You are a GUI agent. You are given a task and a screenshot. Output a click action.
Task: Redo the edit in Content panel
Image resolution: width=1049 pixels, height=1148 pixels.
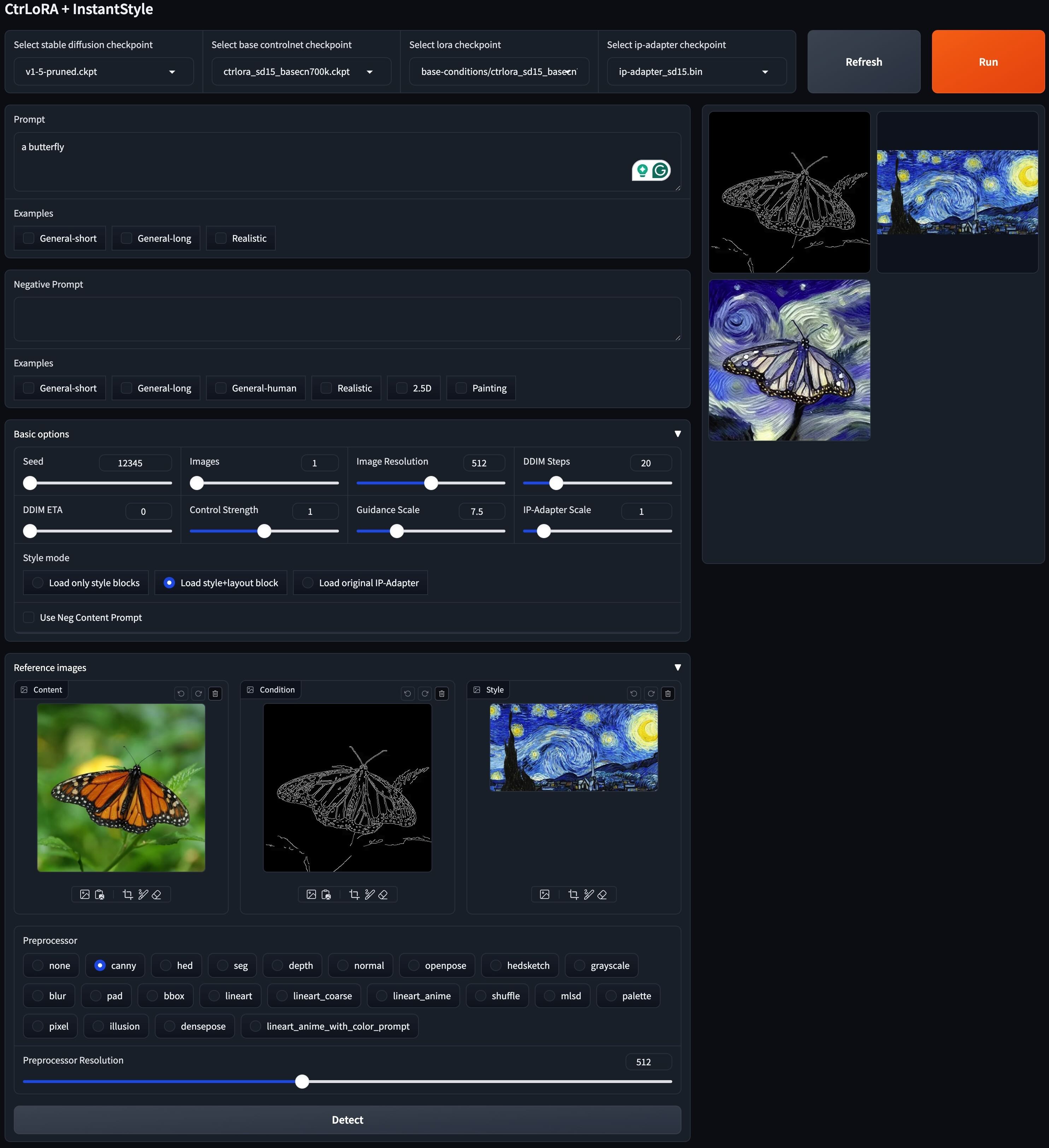[x=198, y=694]
